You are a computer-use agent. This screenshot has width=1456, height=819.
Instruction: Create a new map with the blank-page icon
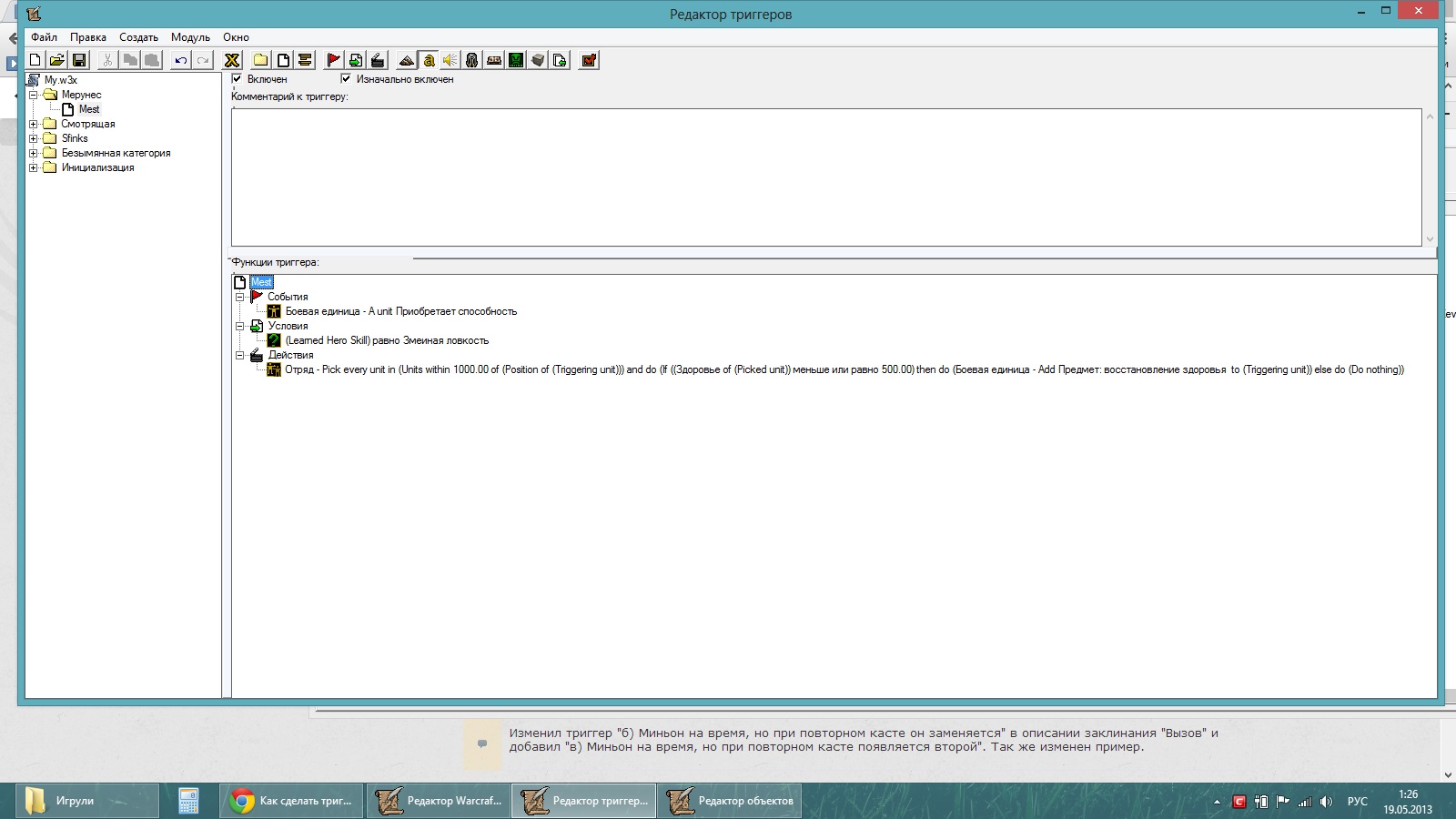click(35, 60)
